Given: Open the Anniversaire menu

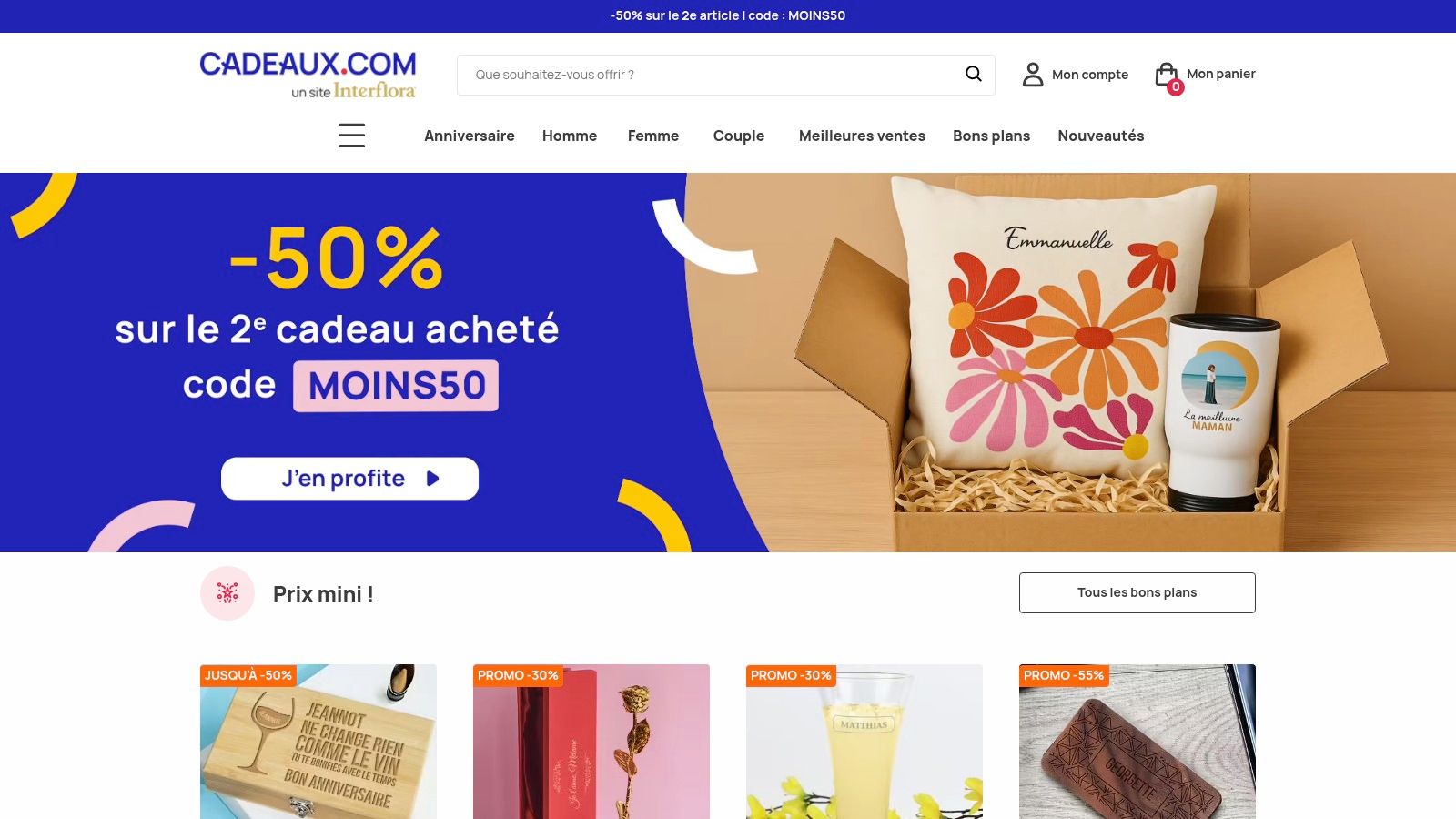Looking at the screenshot, I should pyautogui.click(x=470, y=136).
